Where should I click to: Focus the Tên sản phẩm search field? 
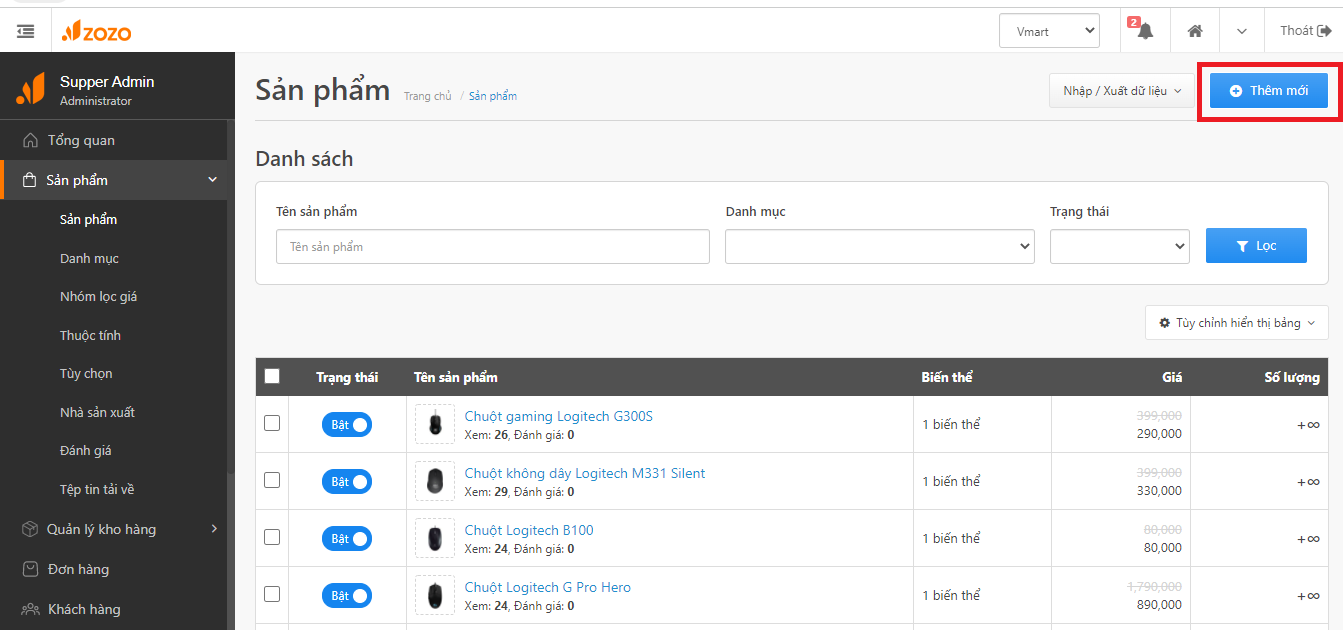[x=493, y=247]
